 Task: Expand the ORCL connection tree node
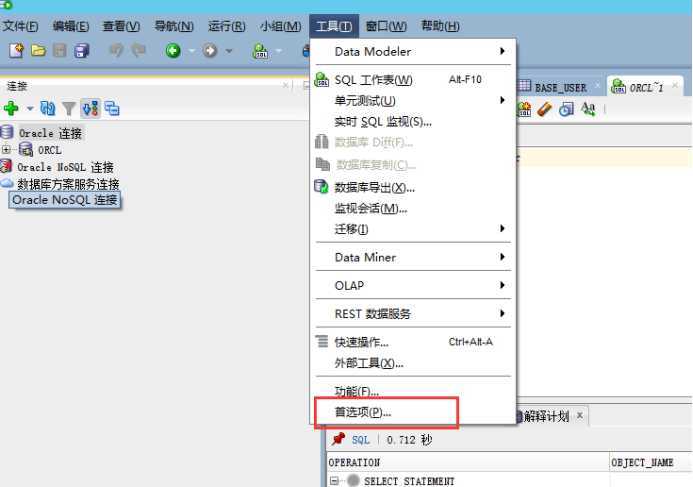pos(6,149)
